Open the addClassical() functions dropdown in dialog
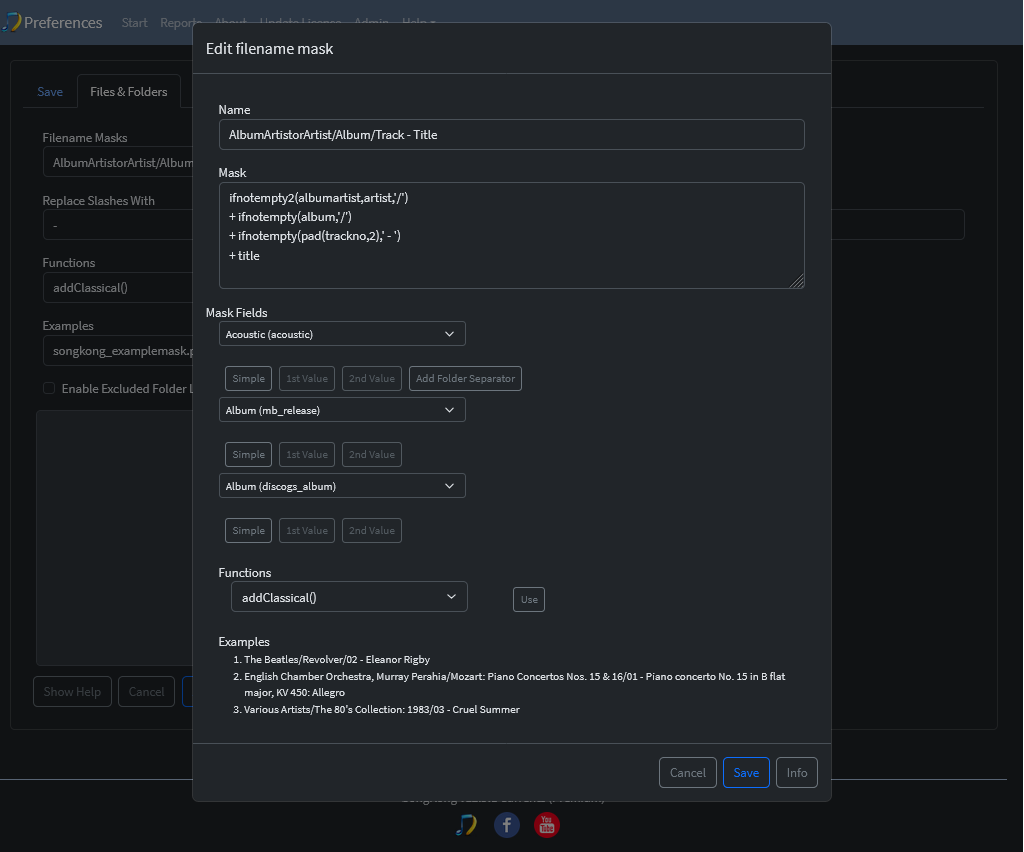This screenshot has height=852, width=1024. point(349,597)
